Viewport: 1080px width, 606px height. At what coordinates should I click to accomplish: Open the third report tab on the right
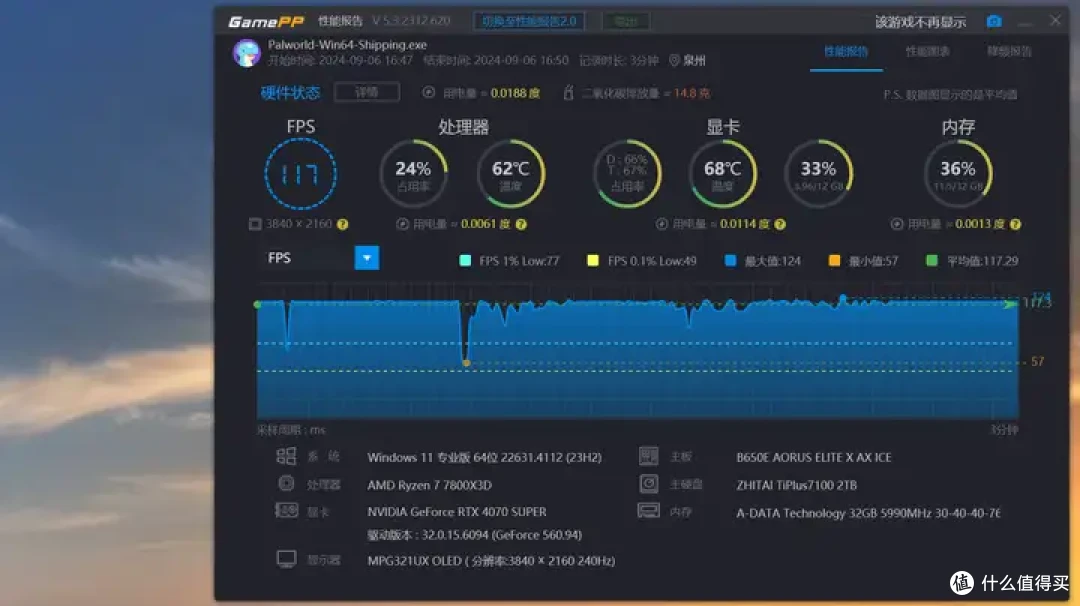tap(1009, 52)
